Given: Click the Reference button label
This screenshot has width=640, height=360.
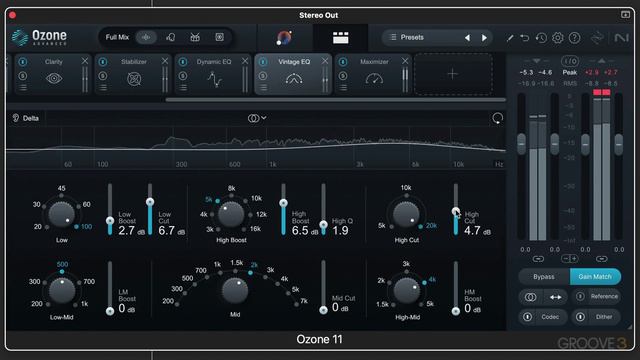Looking at the screenshot, I should (x=604, y=296).
